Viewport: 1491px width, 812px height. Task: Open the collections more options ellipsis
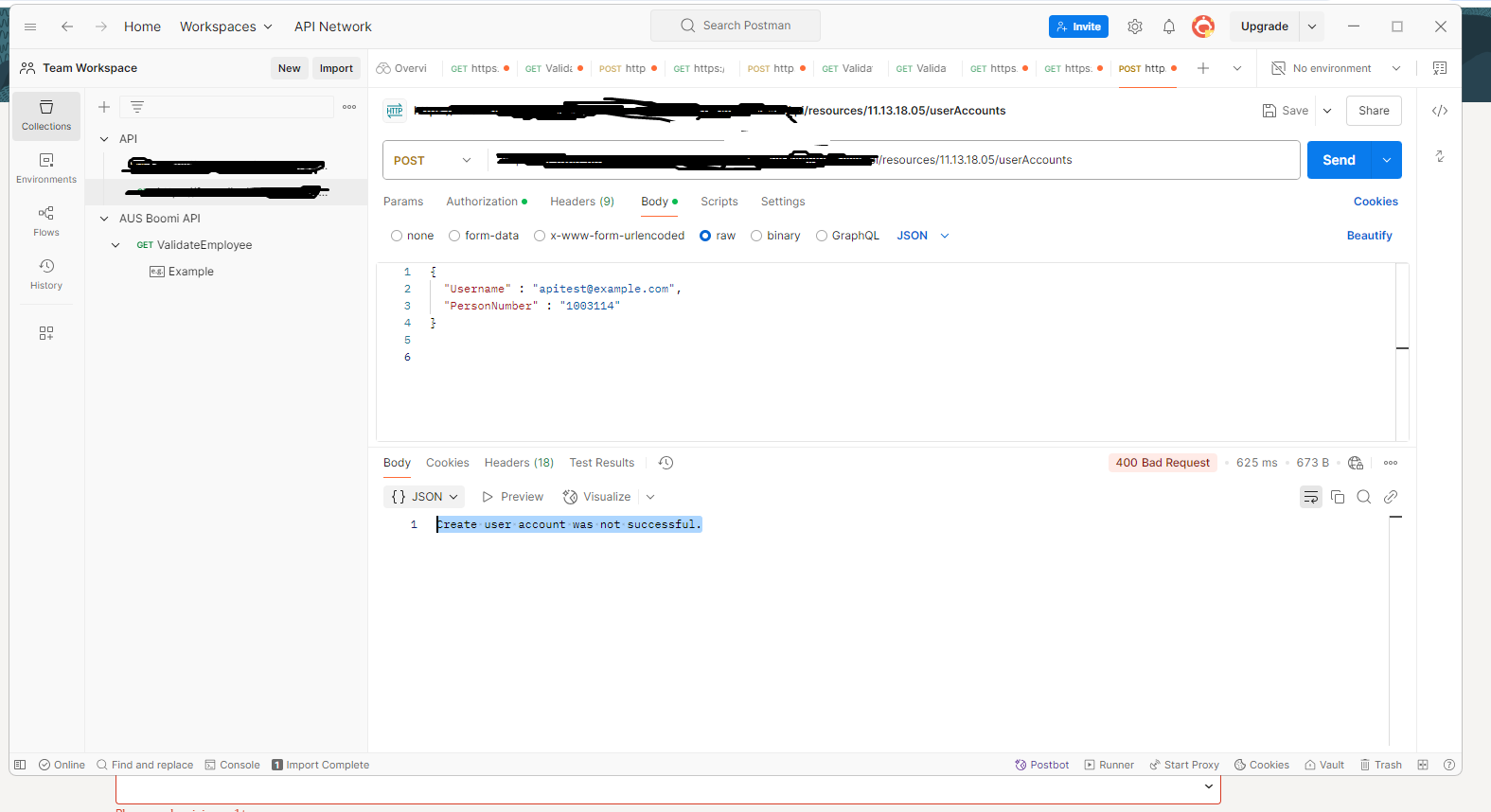pos(349,107)
